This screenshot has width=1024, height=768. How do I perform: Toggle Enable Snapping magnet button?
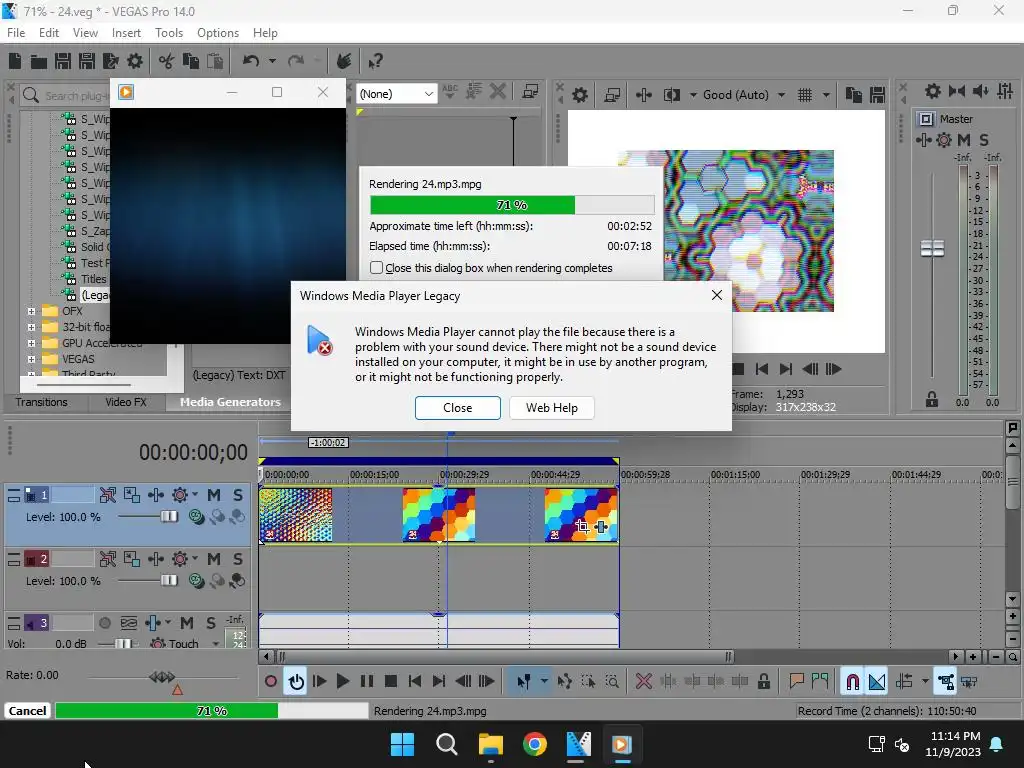pos(852,682)
